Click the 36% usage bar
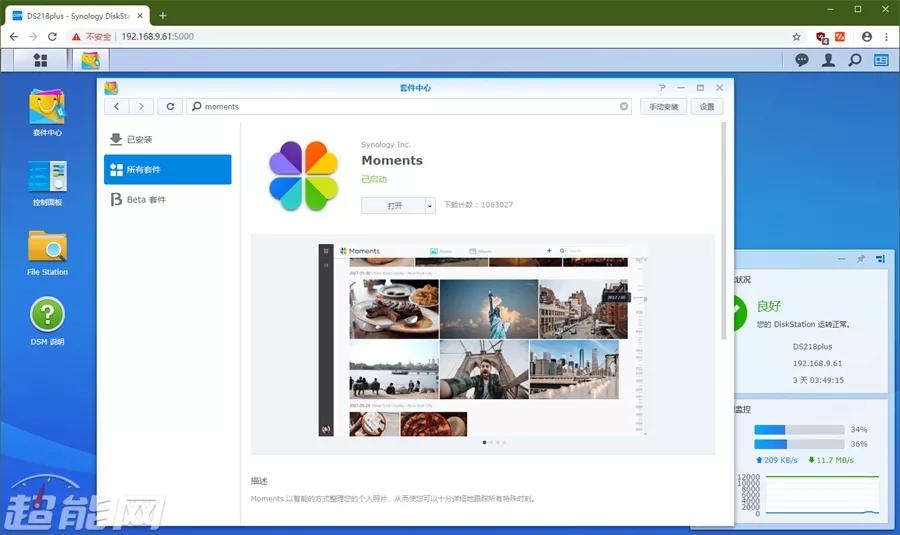The width and height of the screenshot is (900, 535). click(799, 444)
